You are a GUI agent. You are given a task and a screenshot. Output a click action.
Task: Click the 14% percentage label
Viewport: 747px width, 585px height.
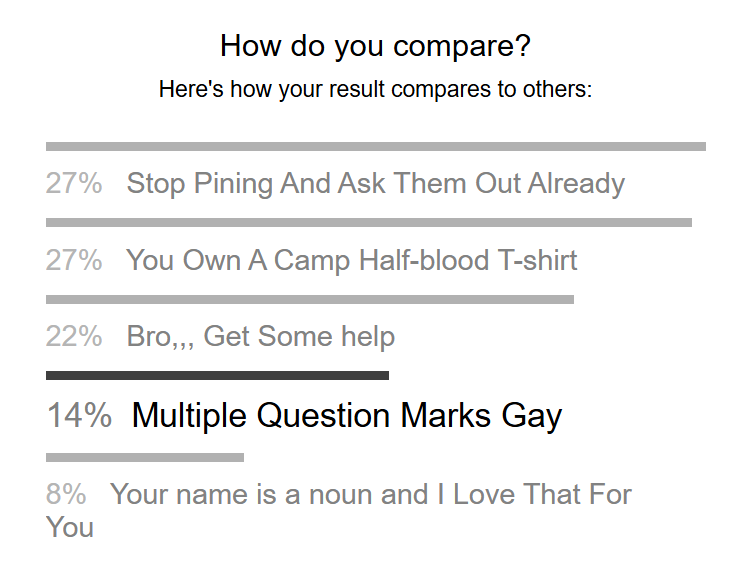coord(79,415)
